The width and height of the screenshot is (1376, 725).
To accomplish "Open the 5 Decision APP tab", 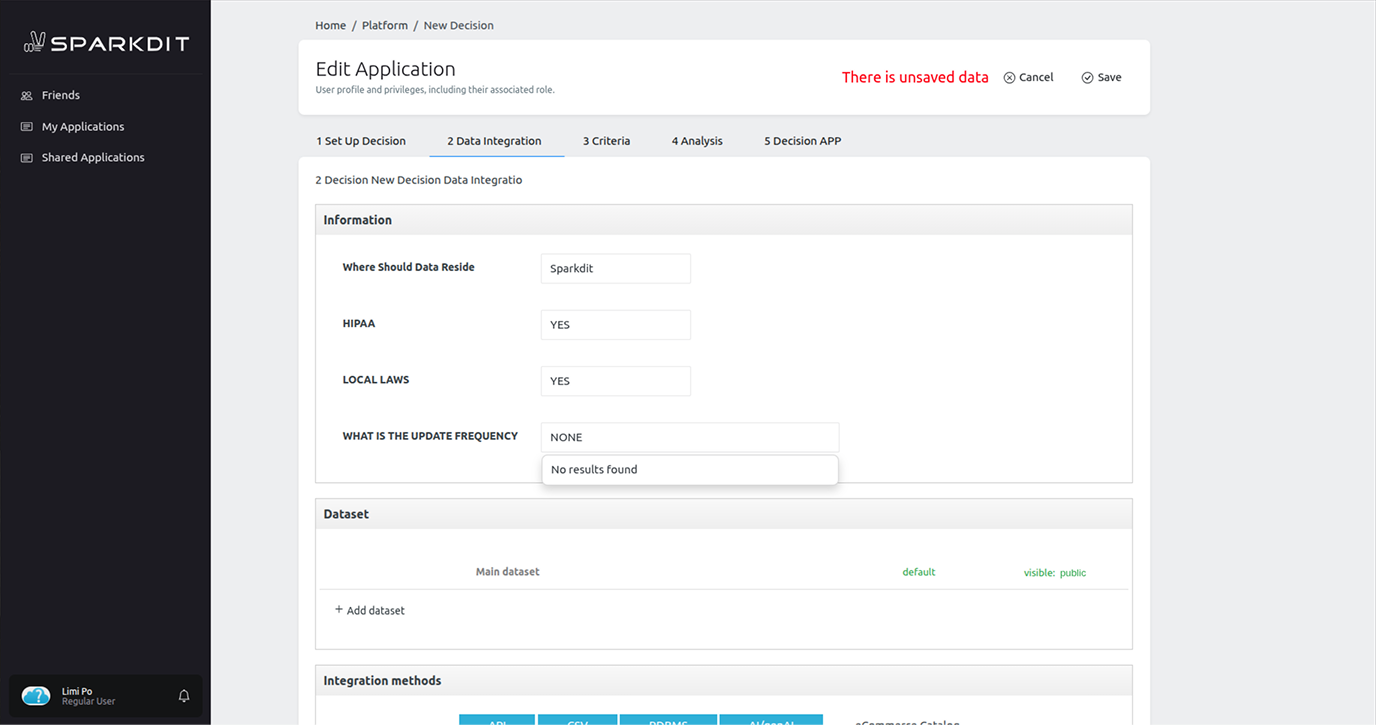I will pyautogui.click(x=801, y=140).
